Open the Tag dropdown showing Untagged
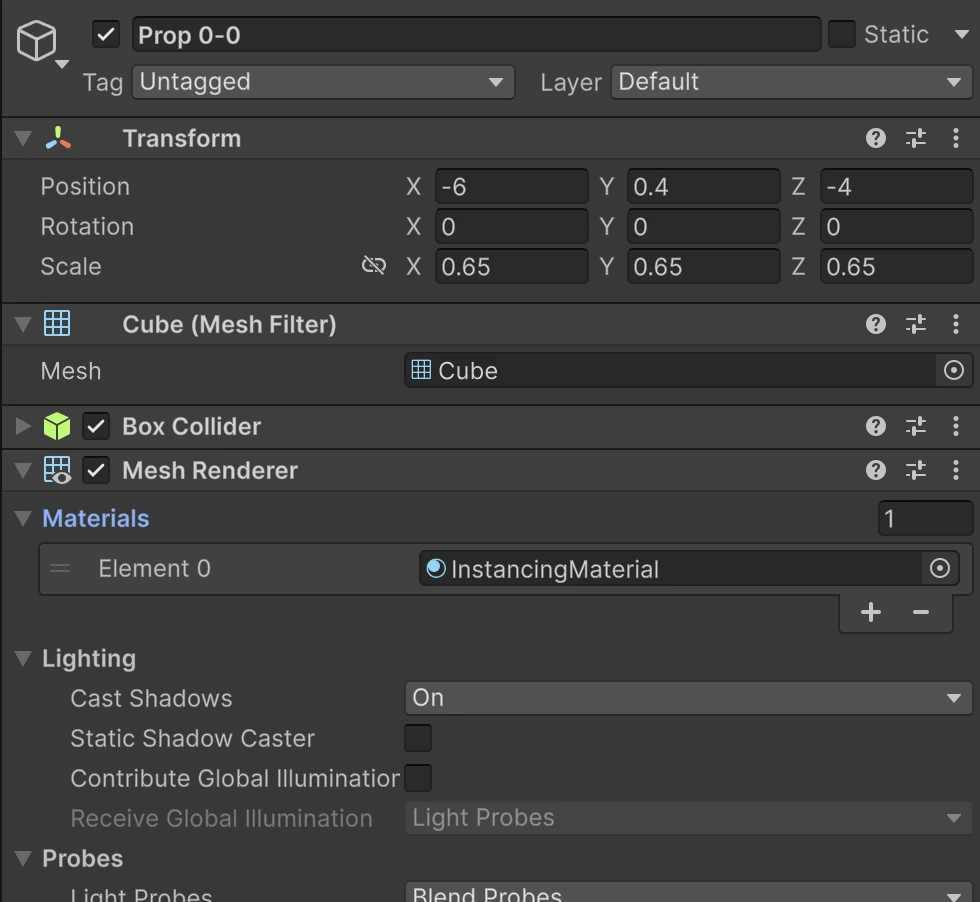Viewport: 980px width, 902px height. pyautogui.click(x=323, y=82)
